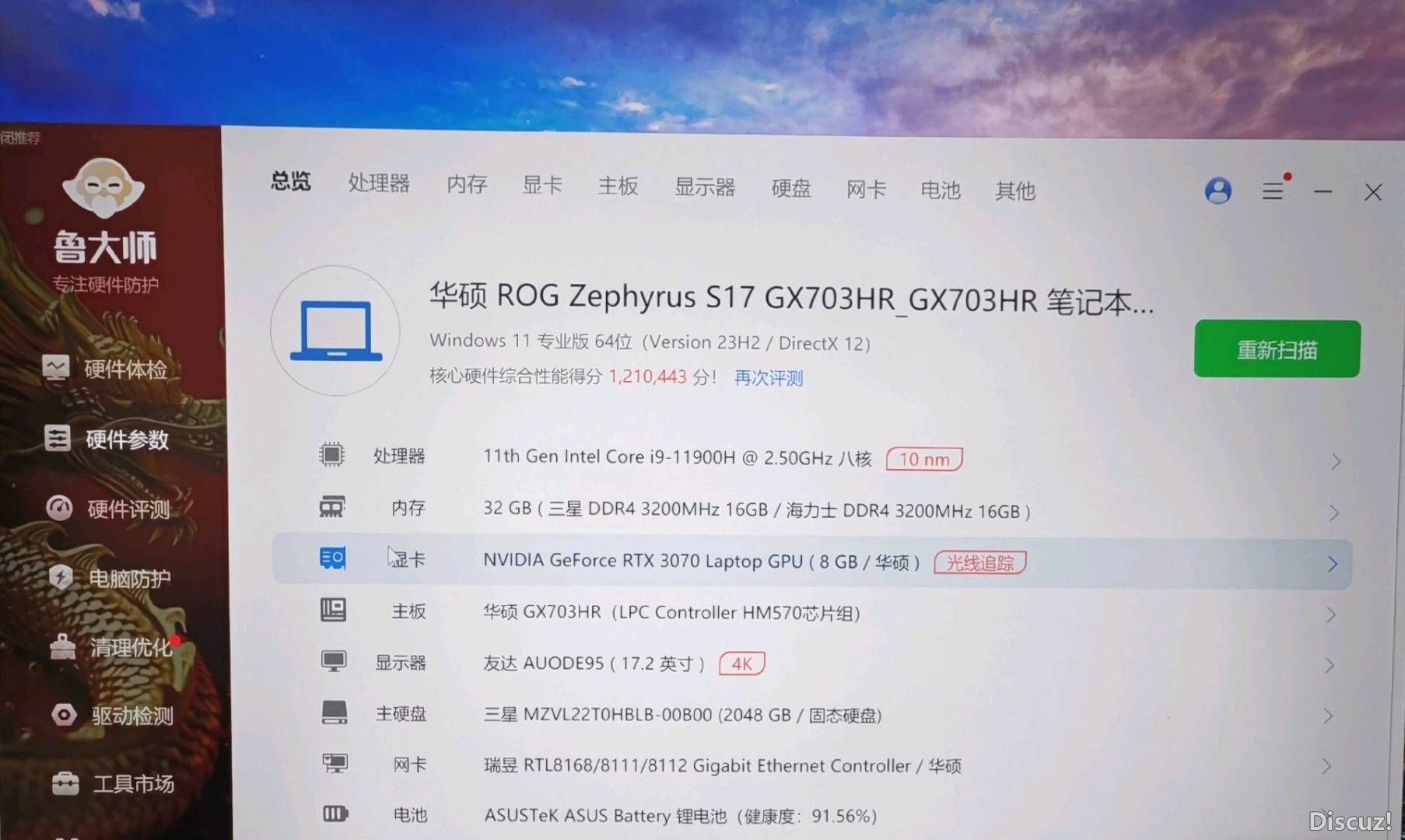
Task: Open the 硬件评测 gauge icon
Action: 60,508
